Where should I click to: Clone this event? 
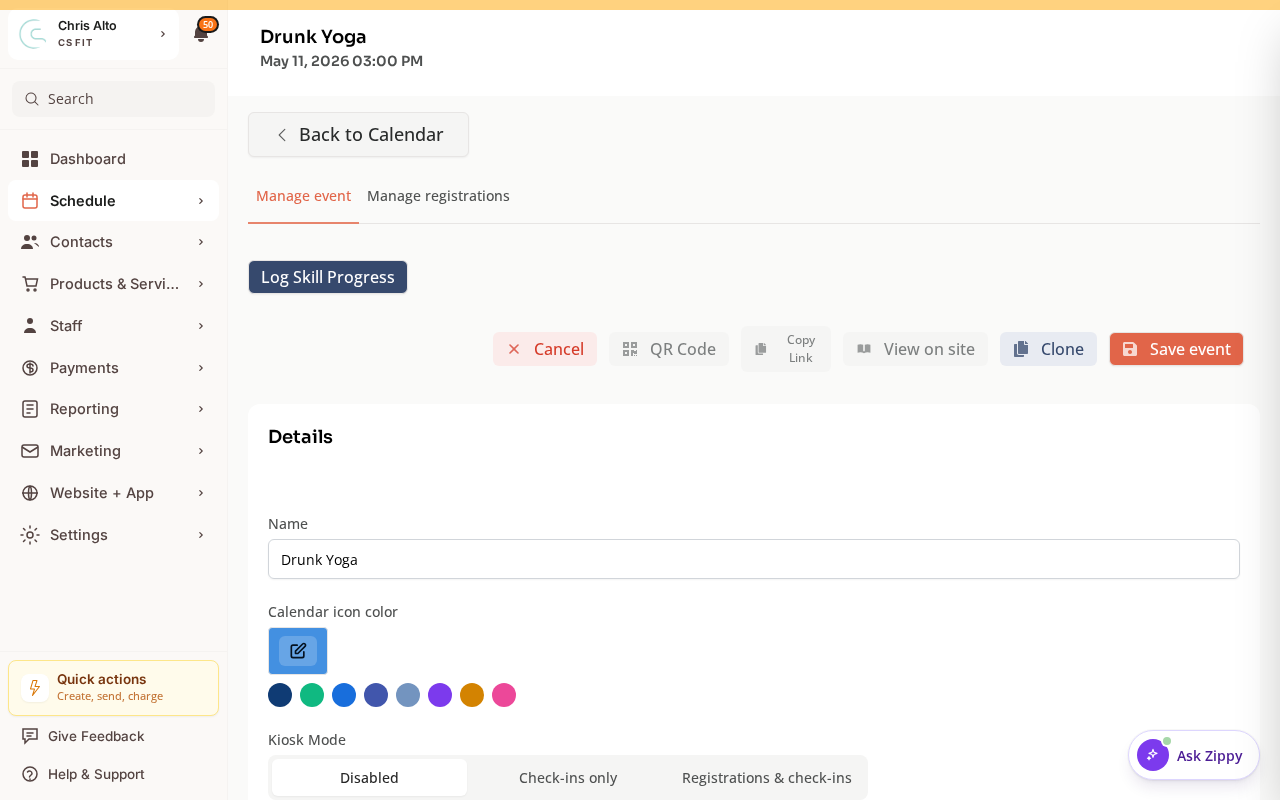point(1048,349)
